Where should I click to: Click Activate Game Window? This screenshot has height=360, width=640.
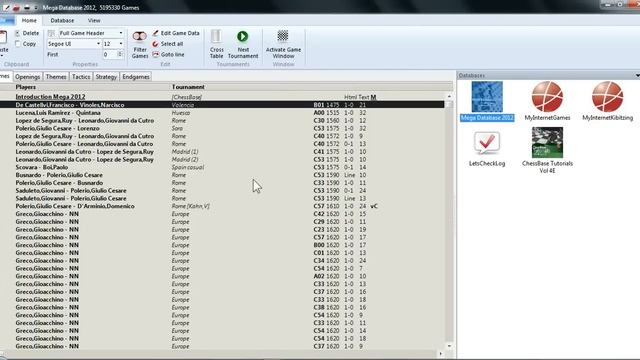tap(283, 44)
